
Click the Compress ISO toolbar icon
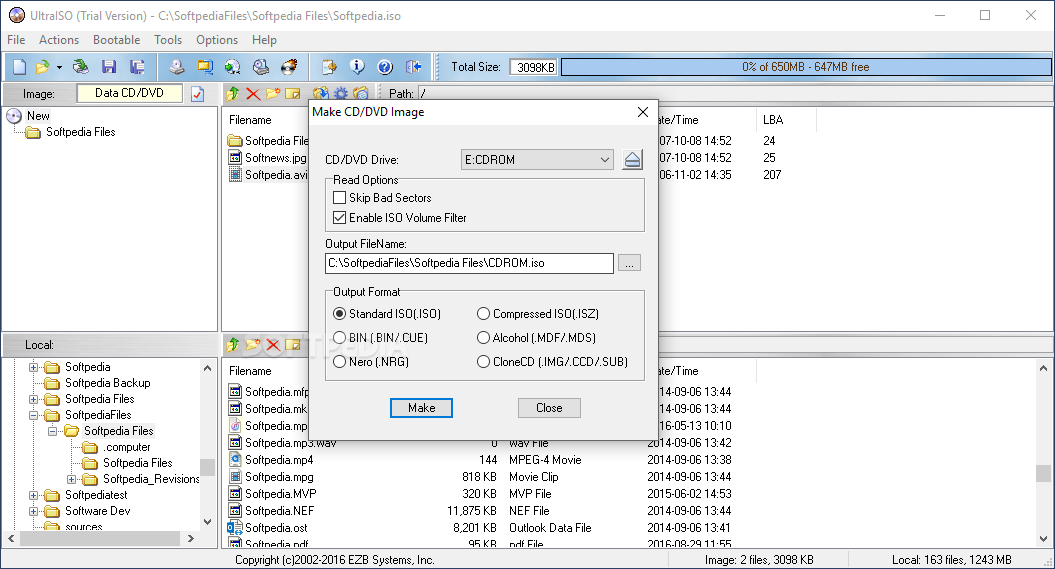tap(233, 67)
